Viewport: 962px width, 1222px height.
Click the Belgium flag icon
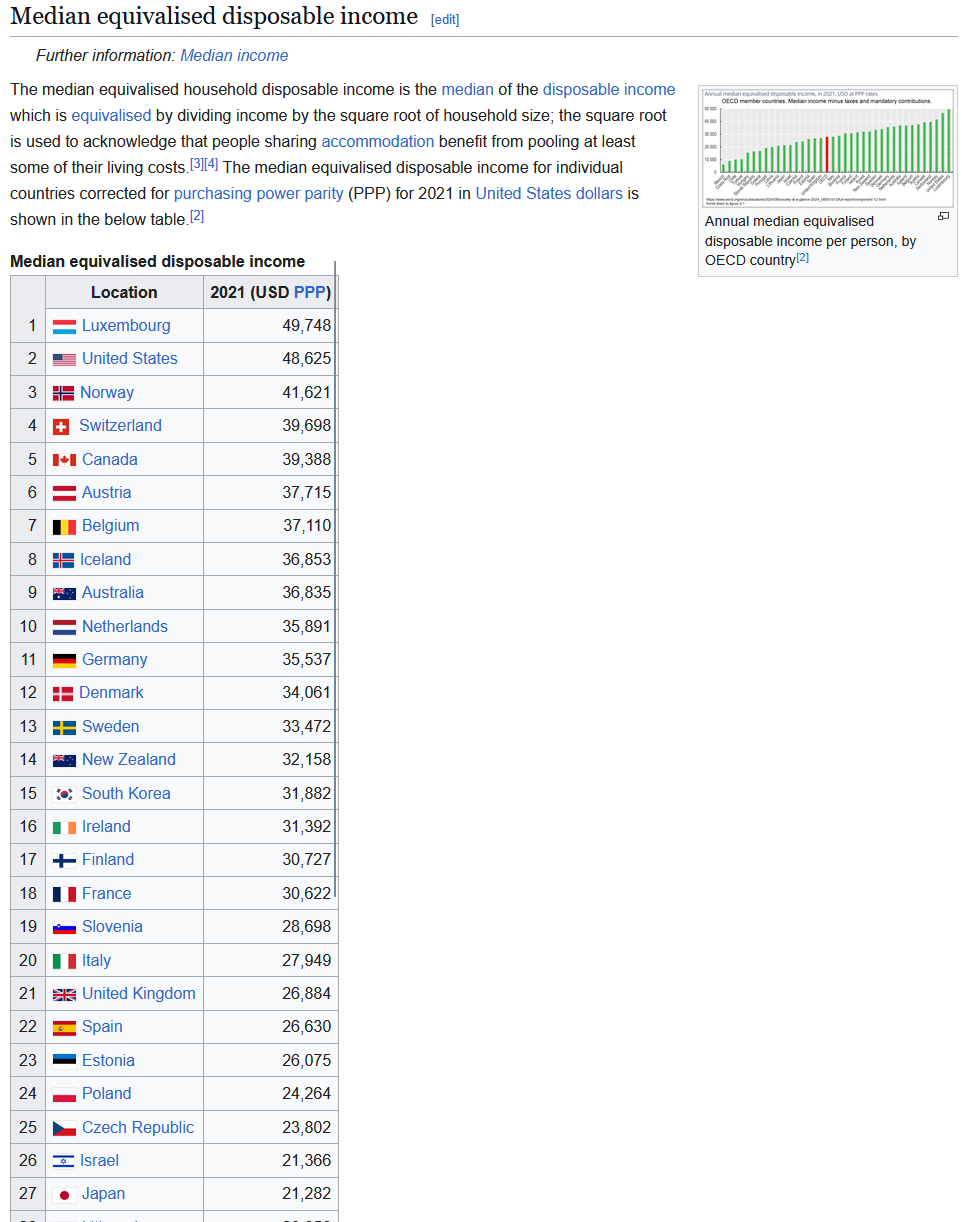coord(64,526)
